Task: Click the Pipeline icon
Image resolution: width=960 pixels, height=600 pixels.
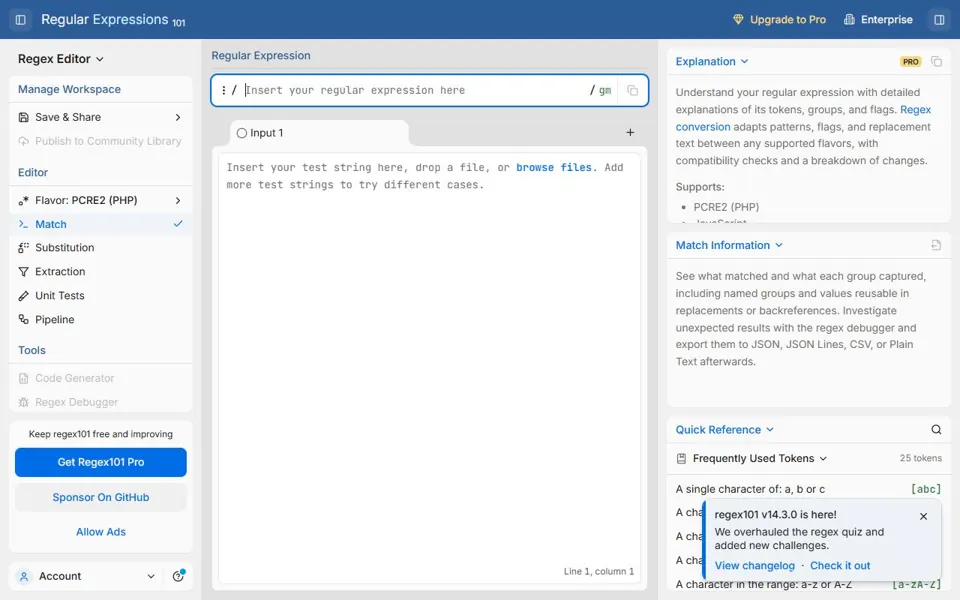Action: (x=23, y=319)
